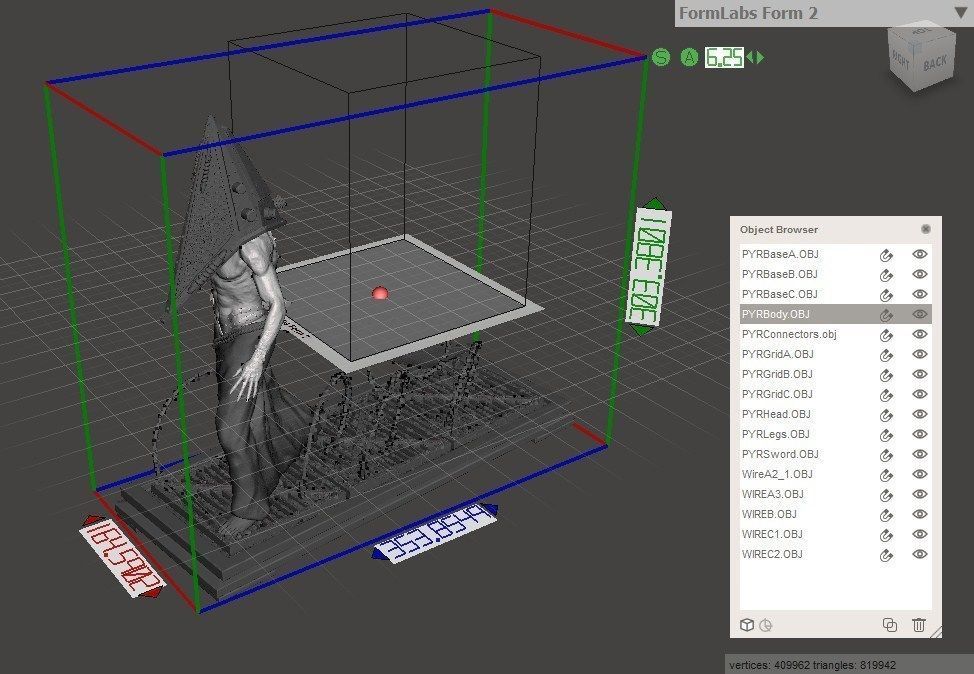Click the target magnet icon for PYRBody.OBJ
The width and height of the screenshot is (974, 674).
point(886,315)
